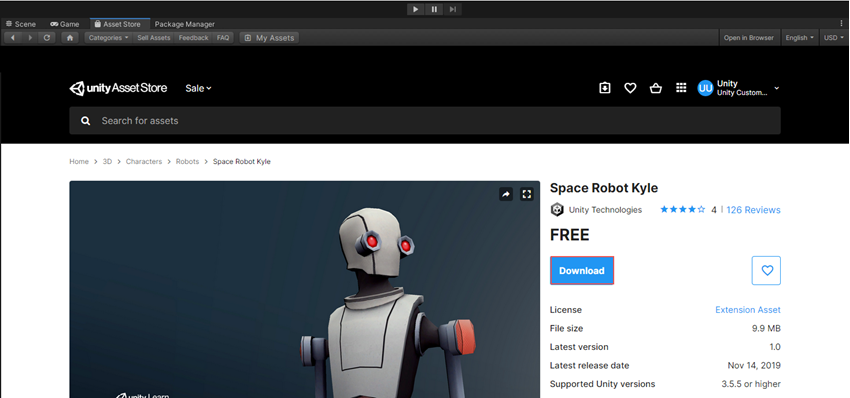
Task: Click the Space Robot Kyle title
Action: (604, 188)
